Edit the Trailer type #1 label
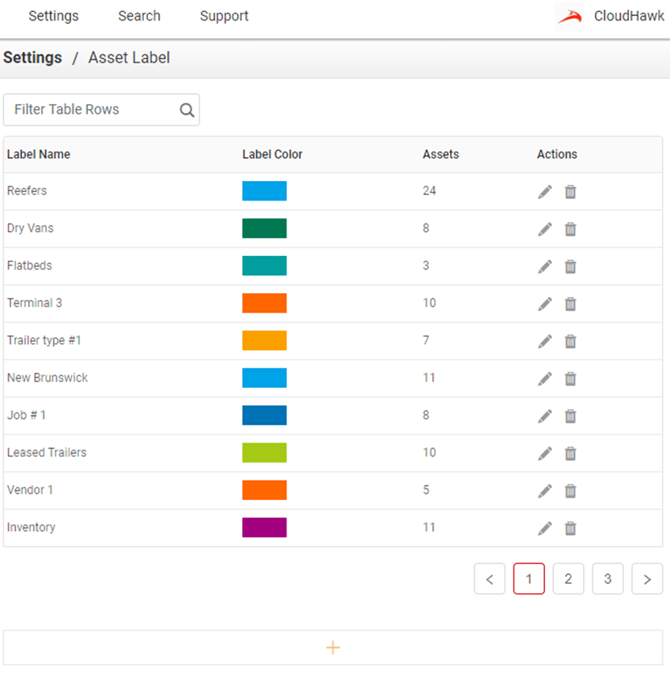 545,341
